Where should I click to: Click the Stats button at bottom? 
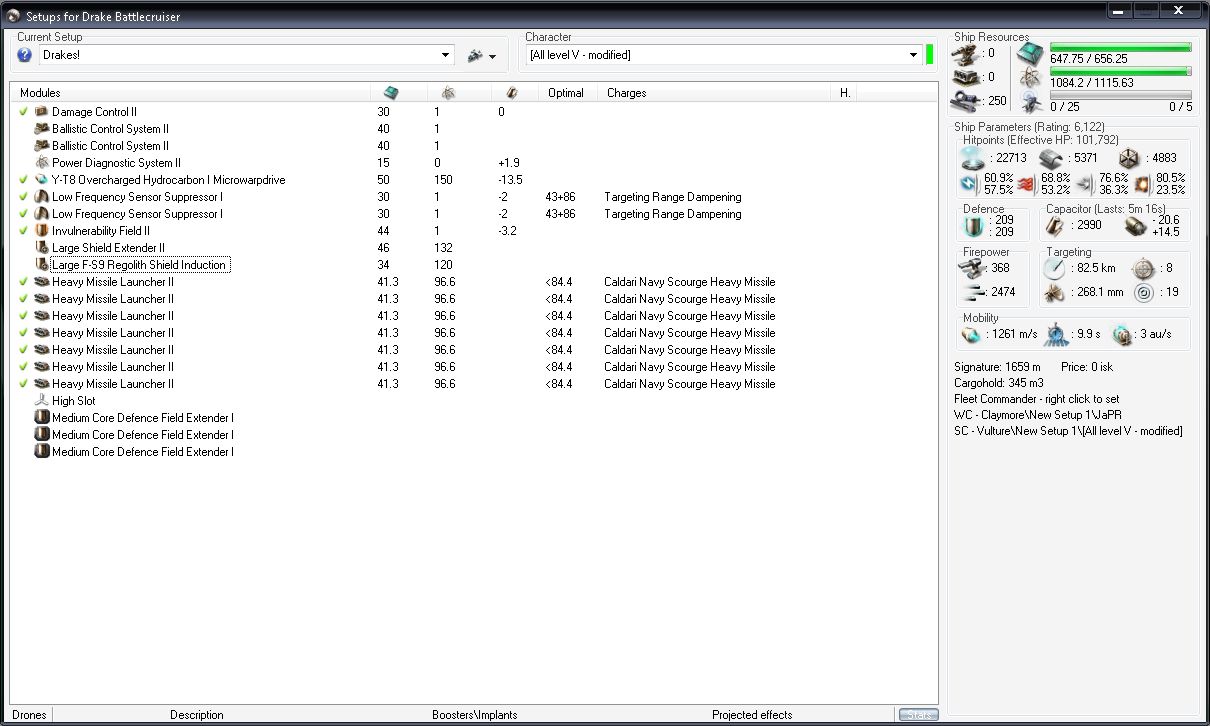click(918, 715)
